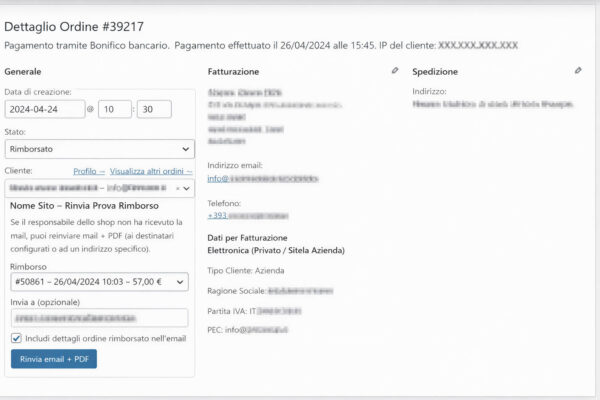Viewport: 600px width, 400px height.
Task: Click the billing info@ email link
Action: 262,178
